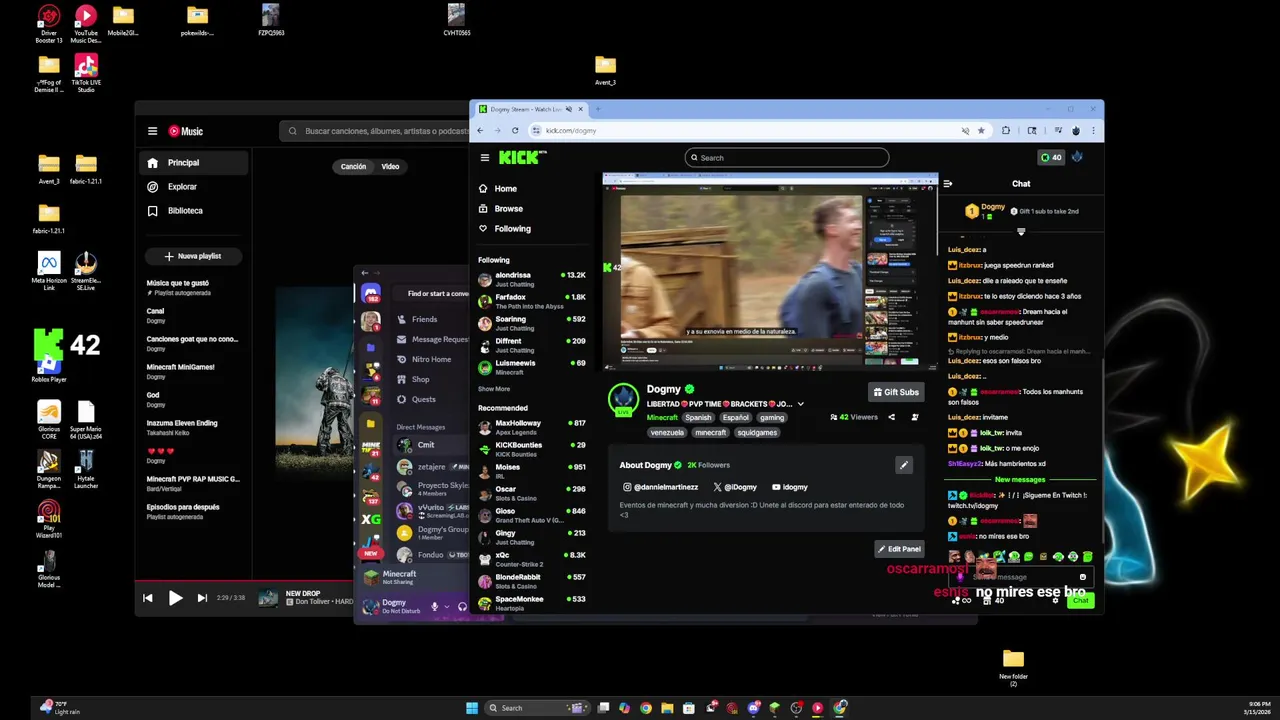Click the kick.com/dogmy address bar
The image size is (1280, 720).
coord(760,130)
